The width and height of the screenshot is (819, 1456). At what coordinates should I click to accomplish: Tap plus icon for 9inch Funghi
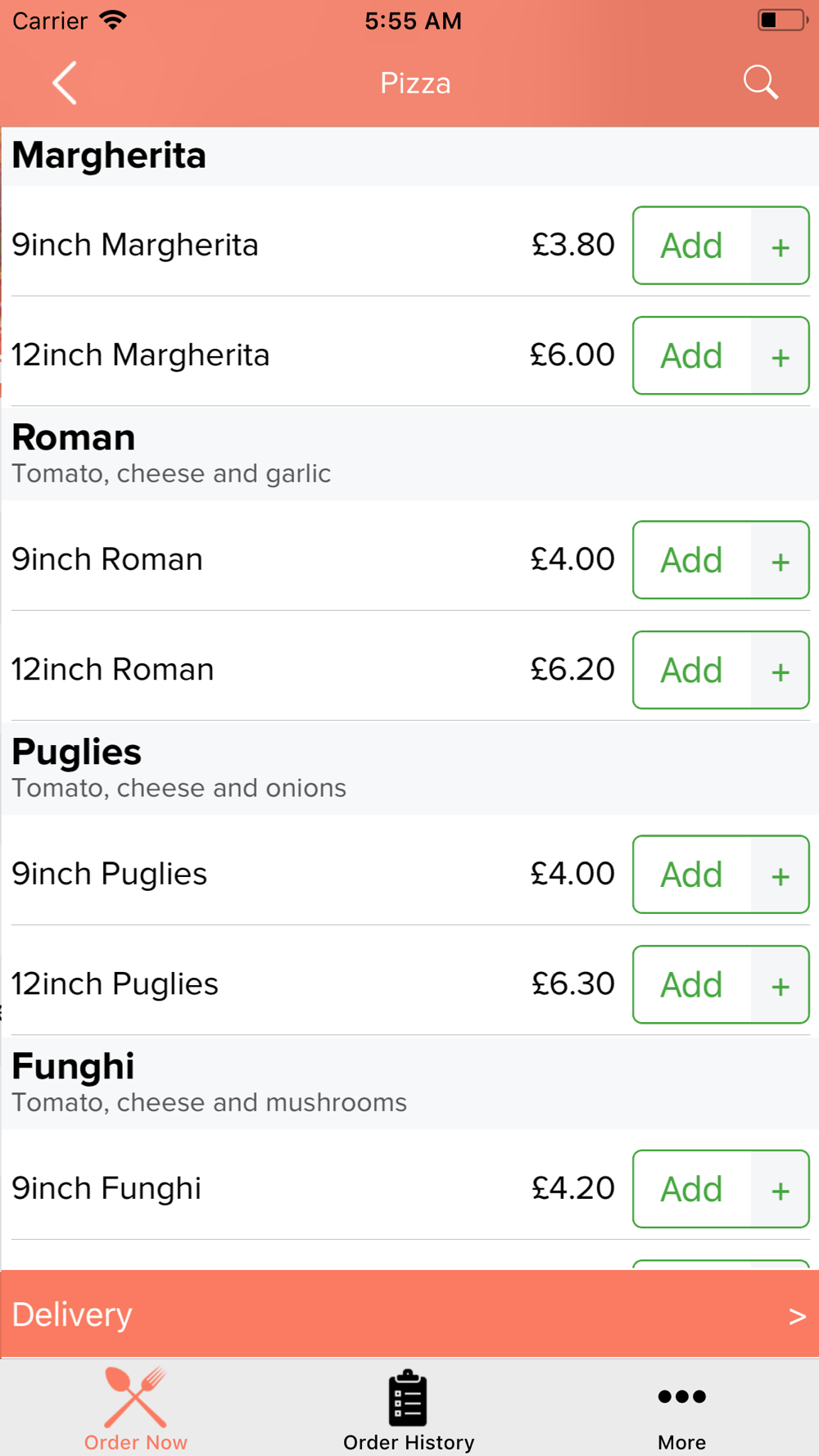780,1189
